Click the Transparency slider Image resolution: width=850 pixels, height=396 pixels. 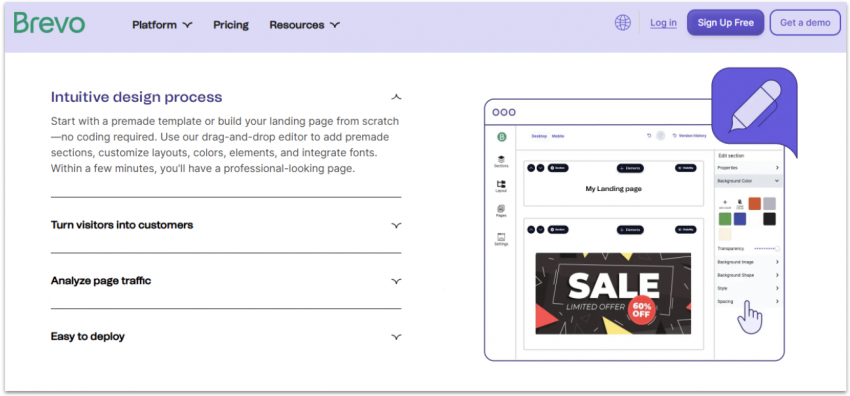click(x=767, y=249)
